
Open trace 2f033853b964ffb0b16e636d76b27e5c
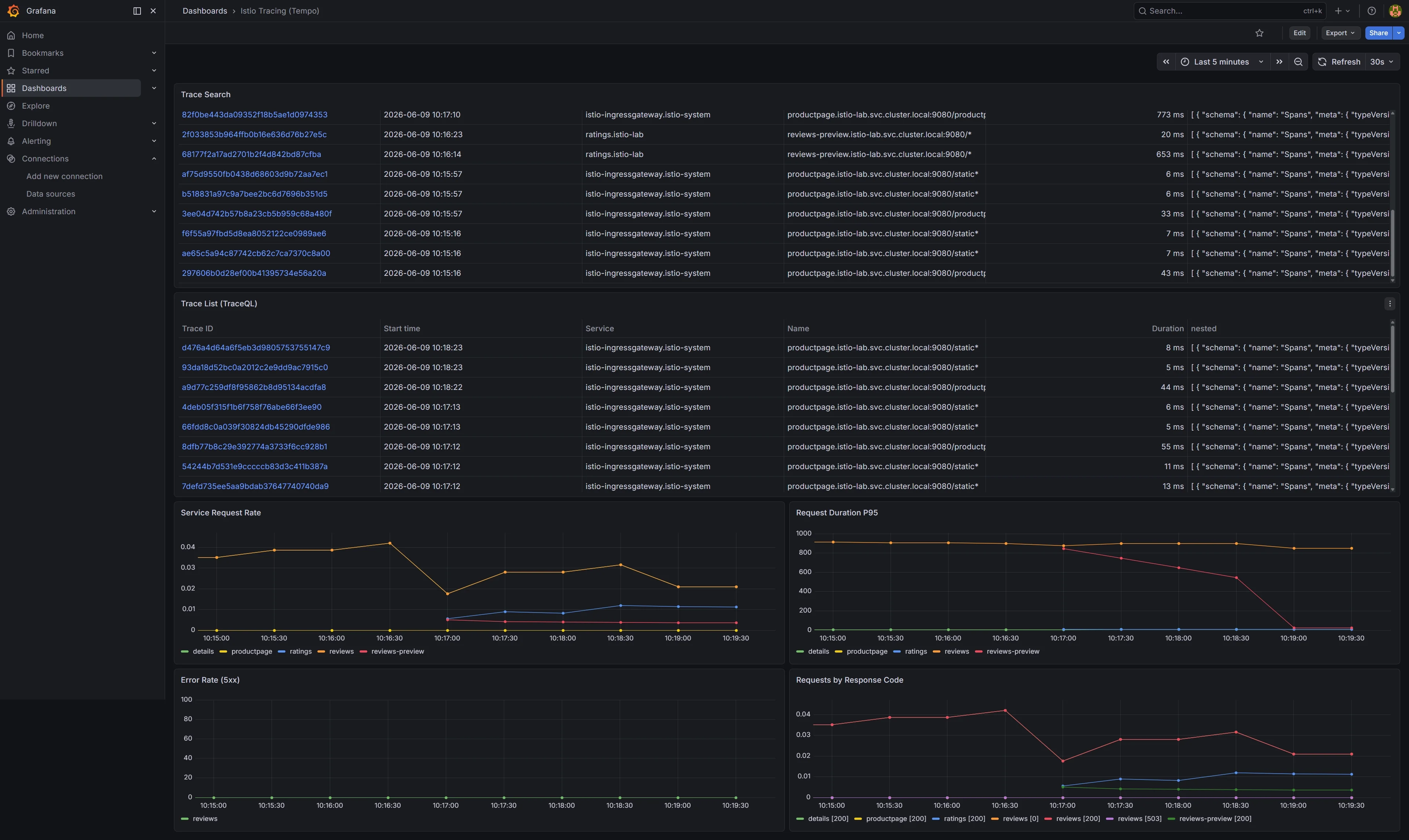254,134
